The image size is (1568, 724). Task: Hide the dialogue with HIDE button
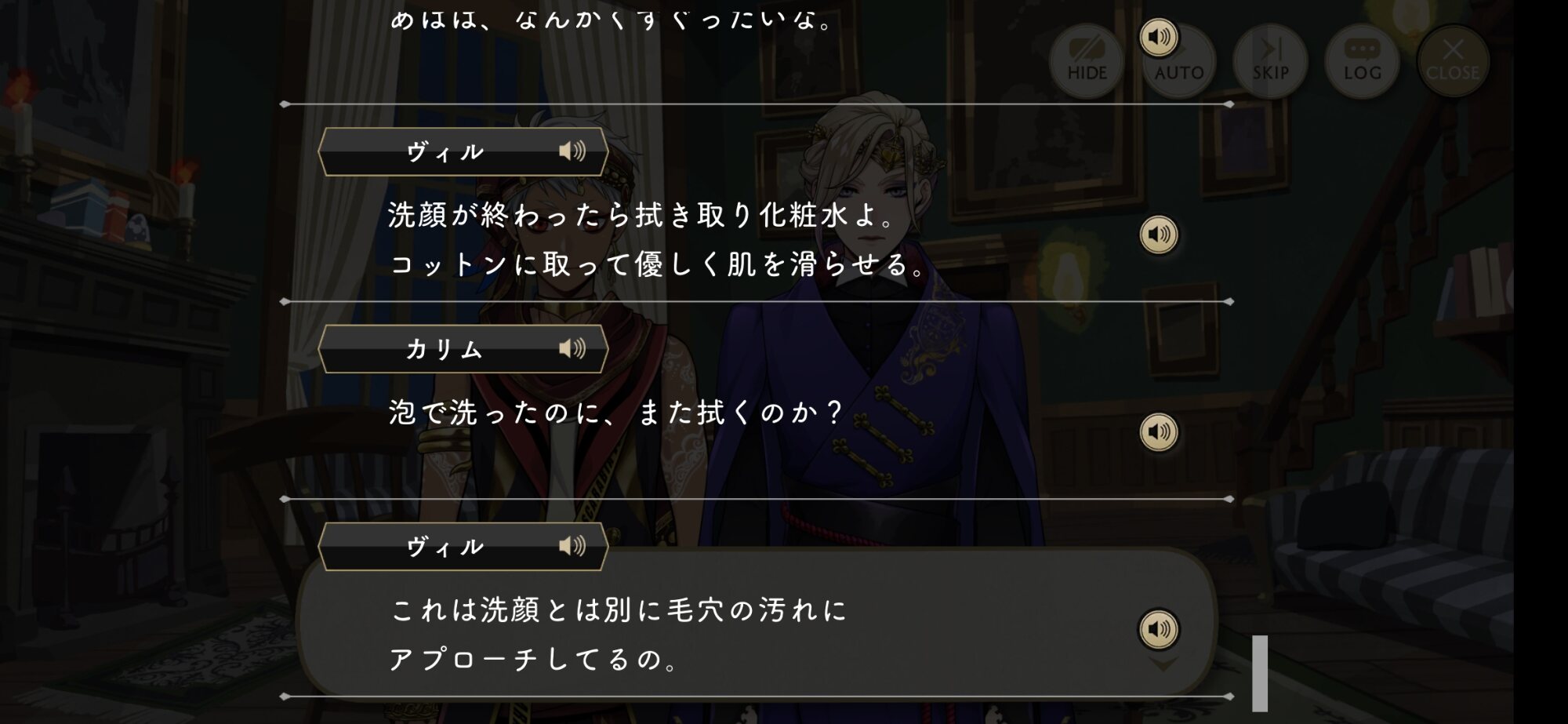coord(1087,61)
